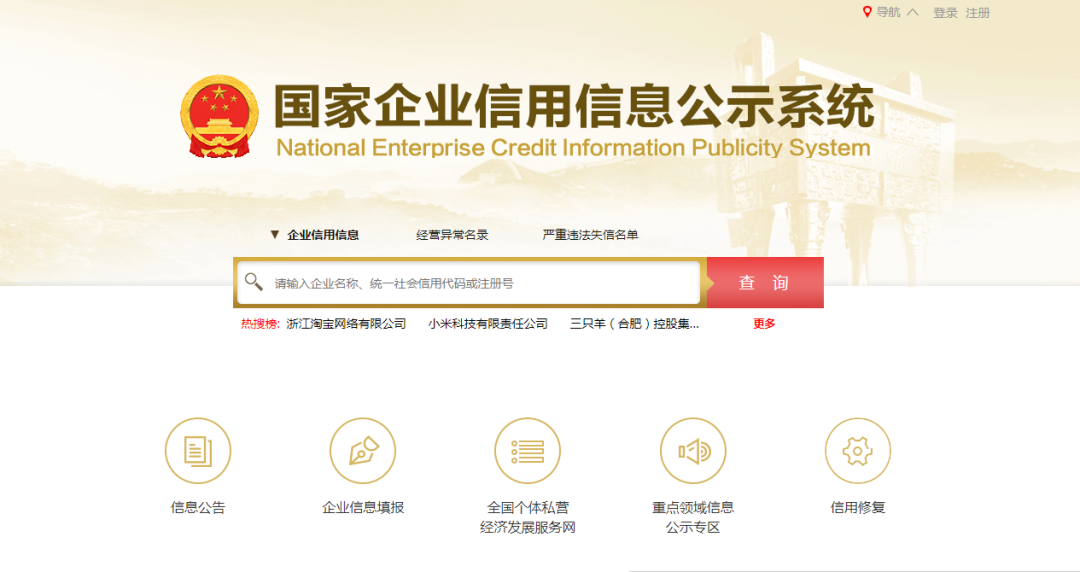Click the 信用修复 gear icon
Viewport: 1080px width, 572px height.
point(857,451)
